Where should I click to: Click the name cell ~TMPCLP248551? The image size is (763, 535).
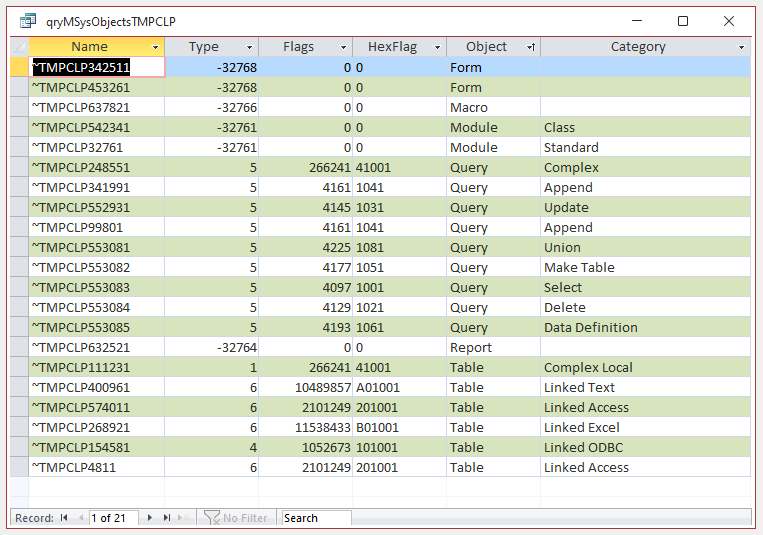pyautogui.click(x=97, y=167)
